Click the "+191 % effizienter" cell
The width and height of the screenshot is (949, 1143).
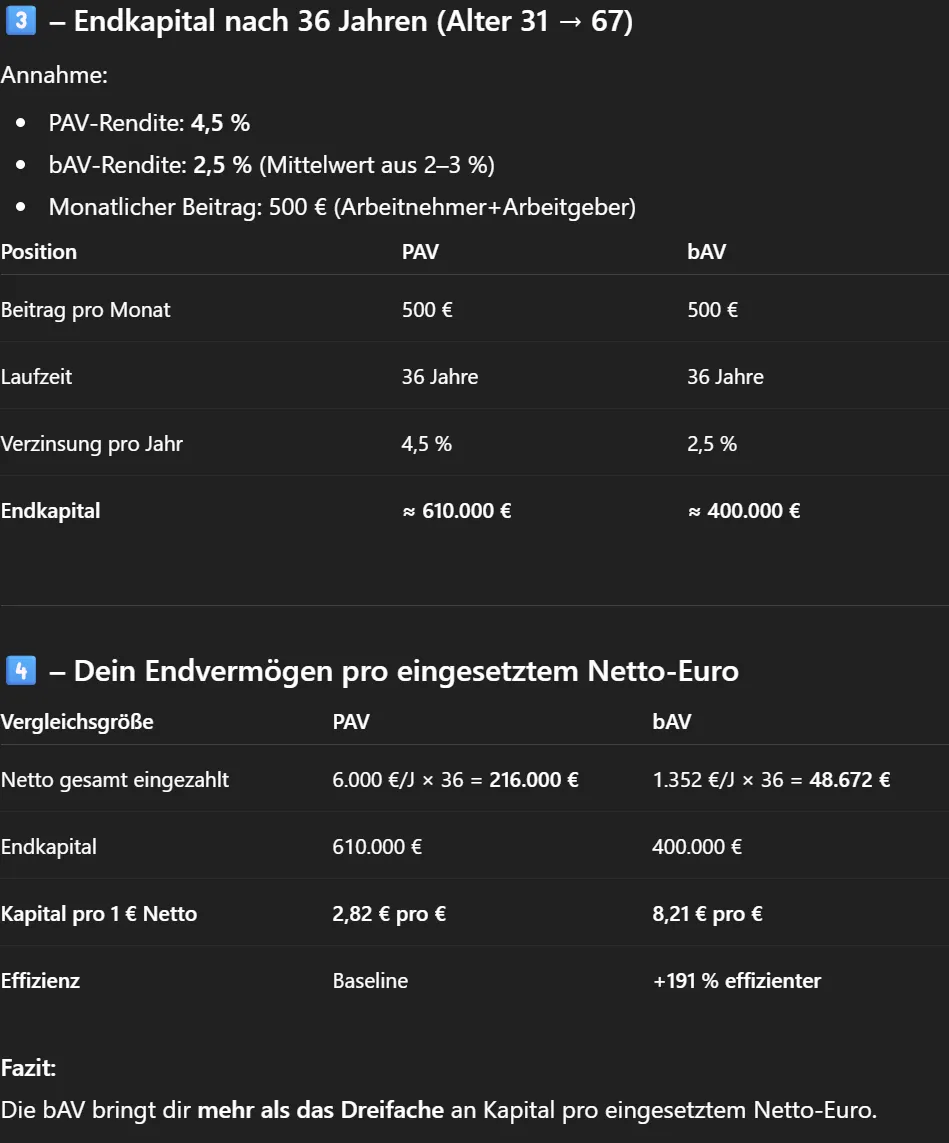click(736, 981)
